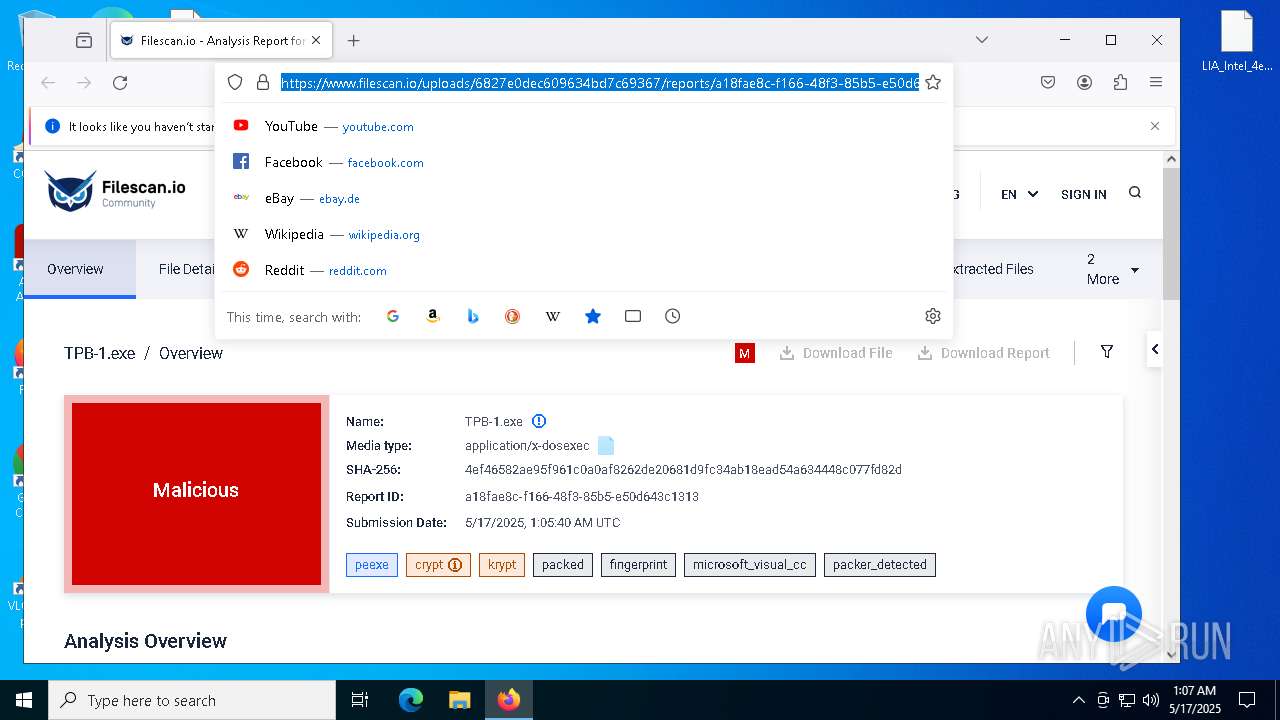Click packer_detected tag
This screenshot has width=1280, height=720.
pyautogui.click(x=880, y=565)
